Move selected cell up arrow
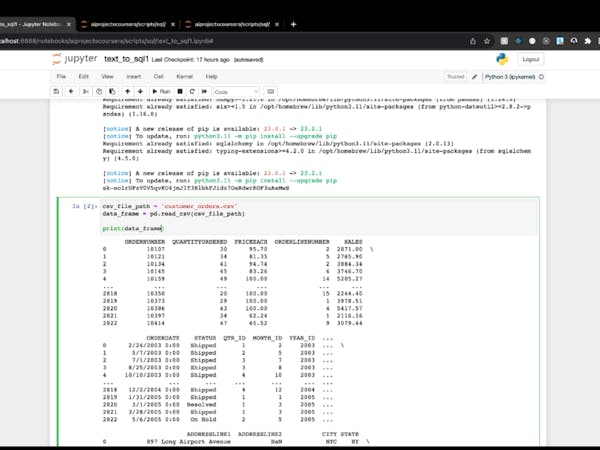 point(127,91)
